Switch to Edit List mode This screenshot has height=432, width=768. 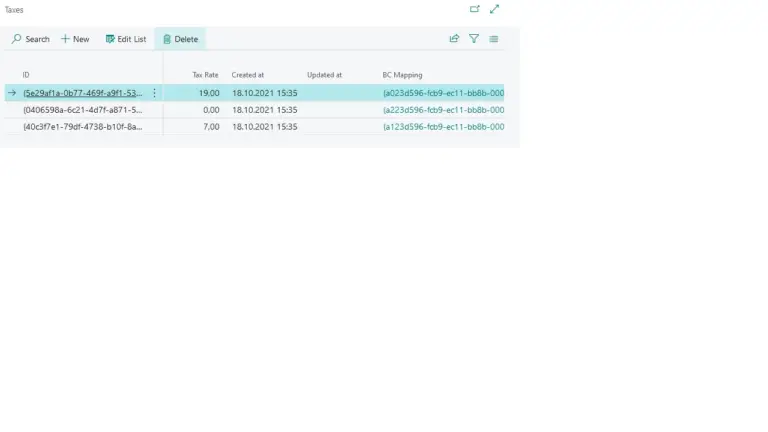point(126,39)
